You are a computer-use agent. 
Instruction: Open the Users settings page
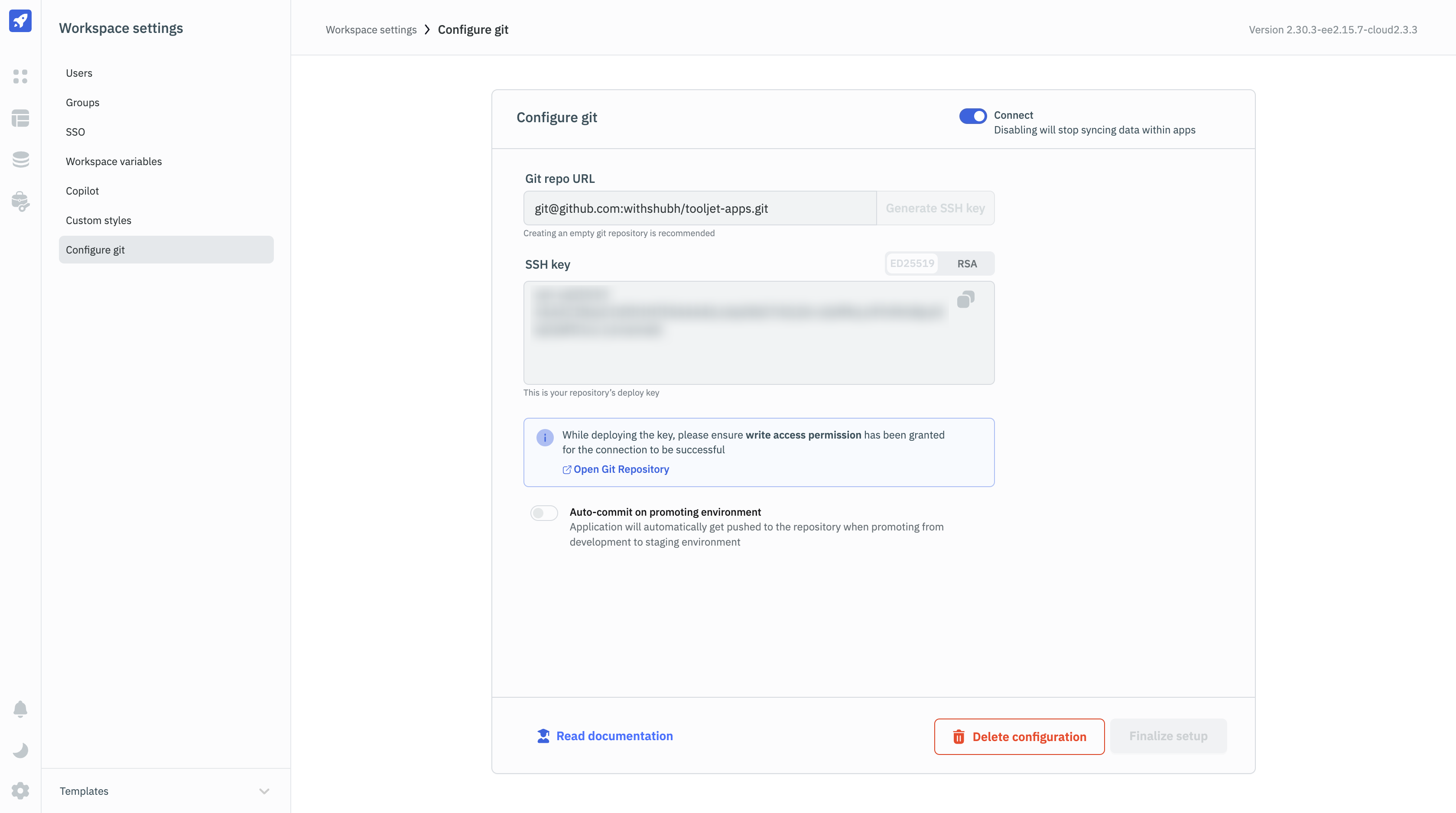[79, 73]
